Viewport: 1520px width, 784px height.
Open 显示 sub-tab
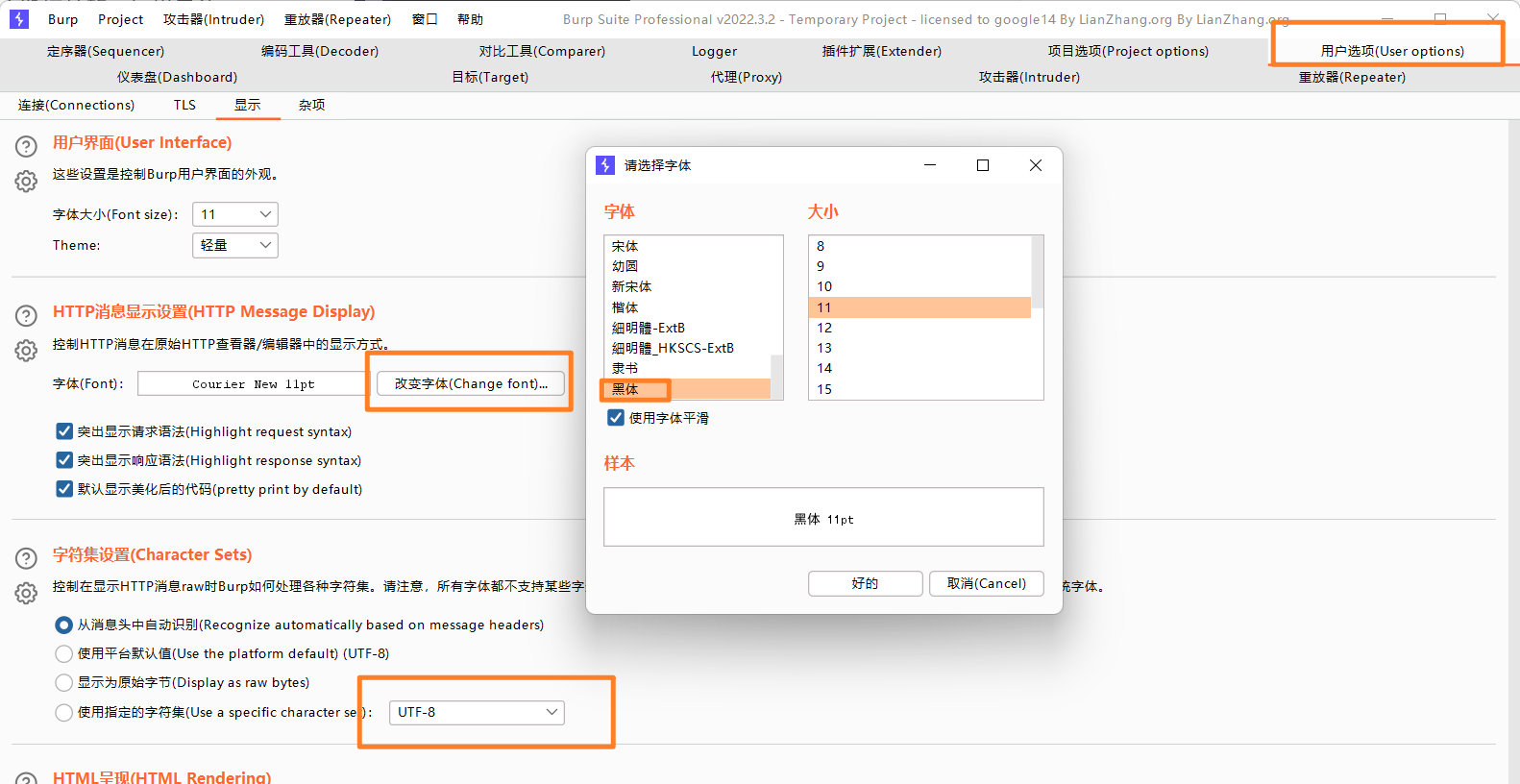point(248,105)
